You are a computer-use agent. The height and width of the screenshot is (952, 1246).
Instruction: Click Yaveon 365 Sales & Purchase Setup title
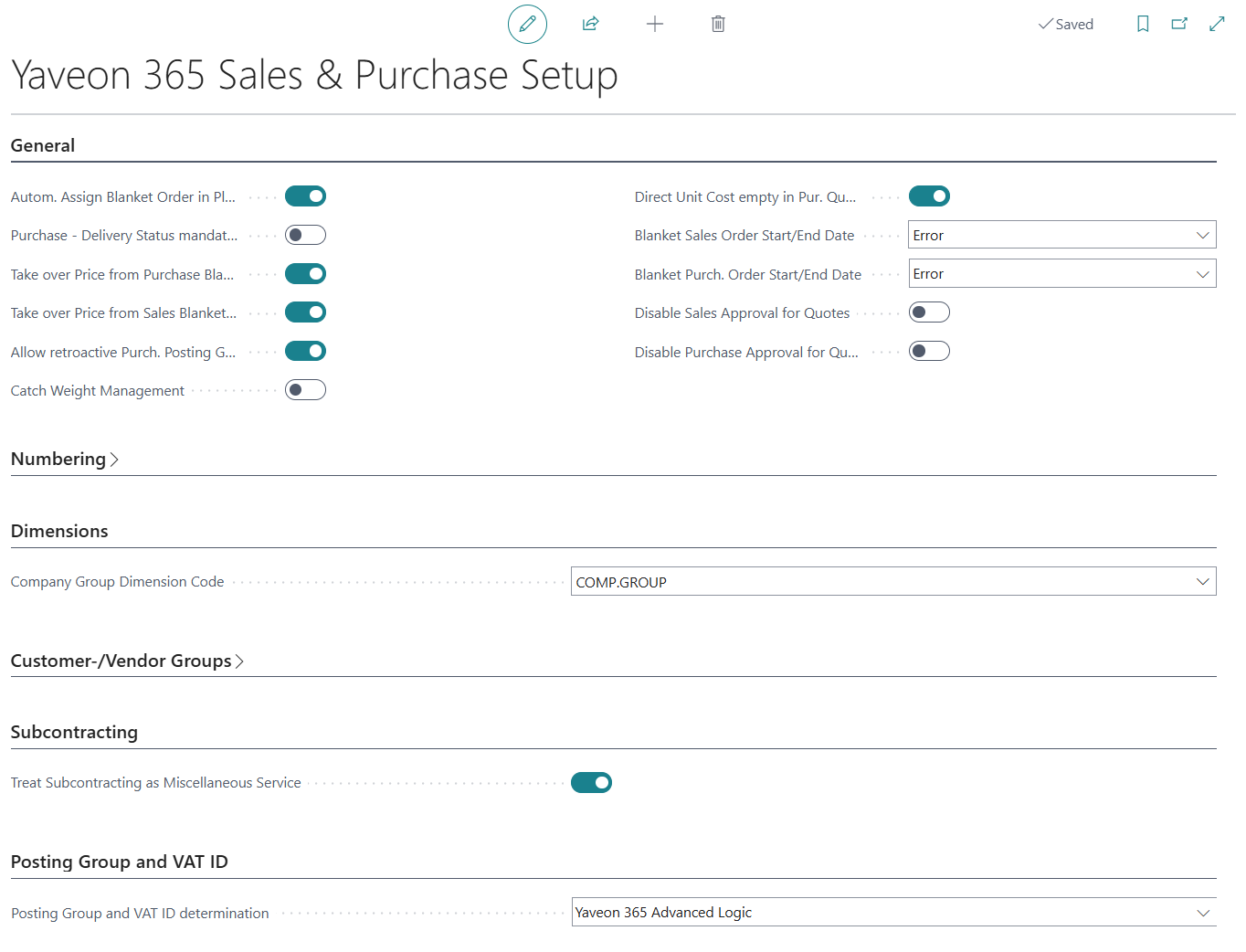point(314,76)
